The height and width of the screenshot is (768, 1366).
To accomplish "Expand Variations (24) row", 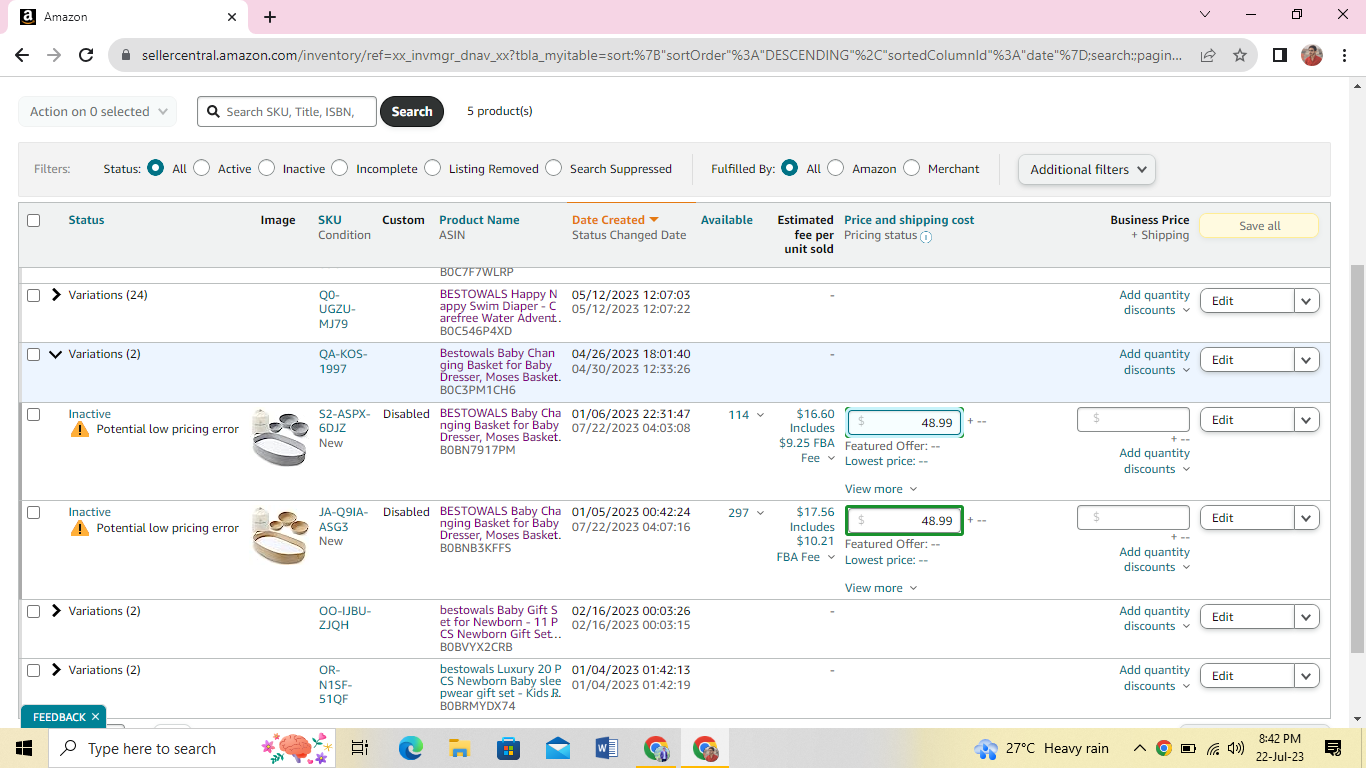I will click(x=56, y=295).
